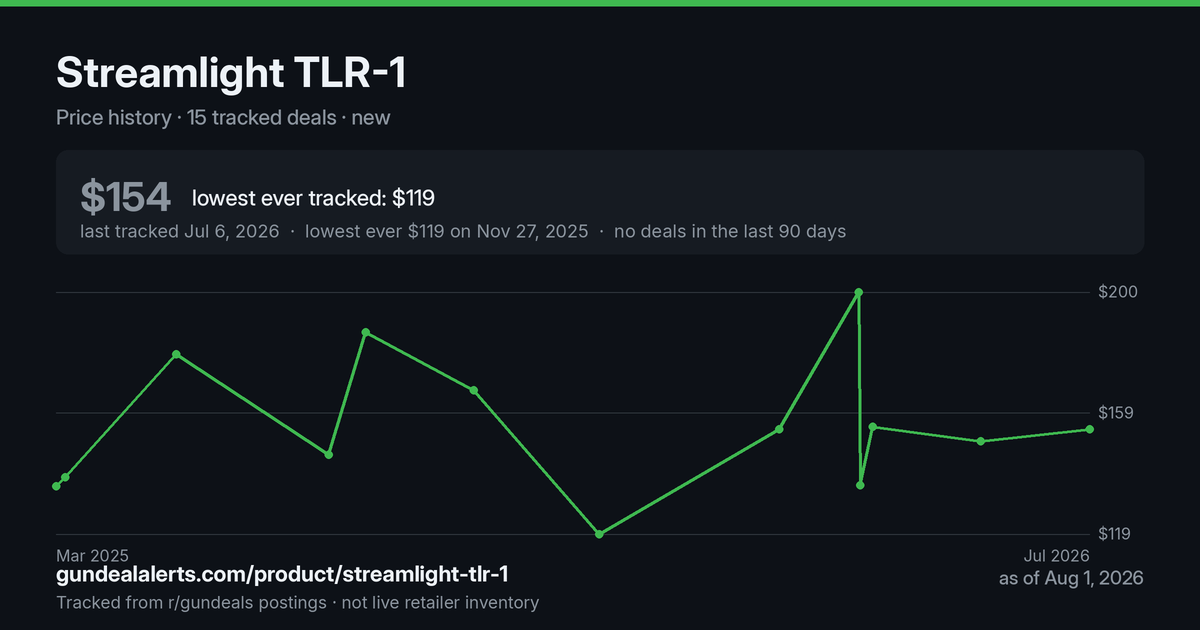Click the 'as of Aug 1, 2026' note
This screenshot has width=1200, height=630.
pyautogui.click(x=1071, y=578)
